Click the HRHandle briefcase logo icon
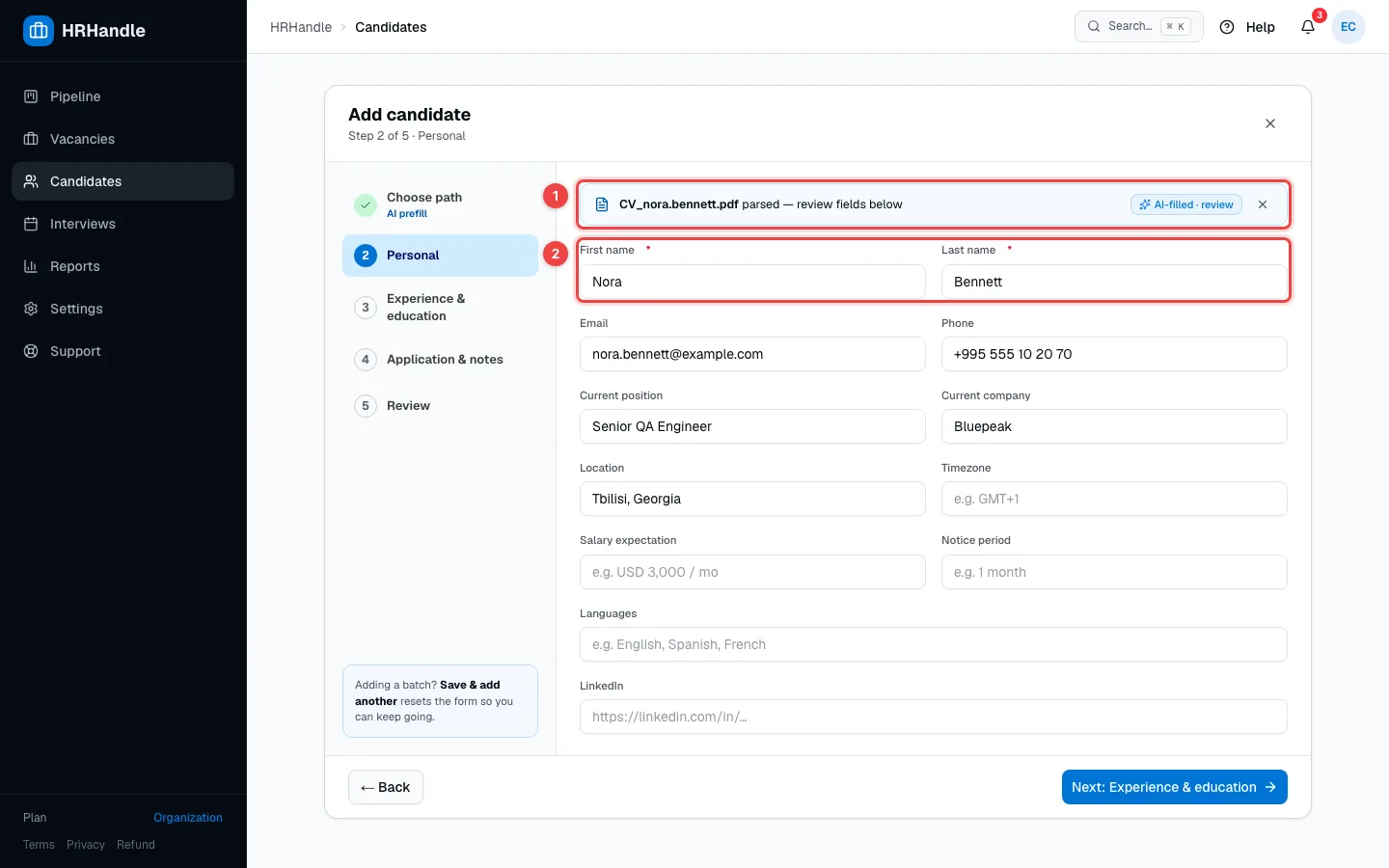This screenshot has height=868, width=1389. [39, 31]
